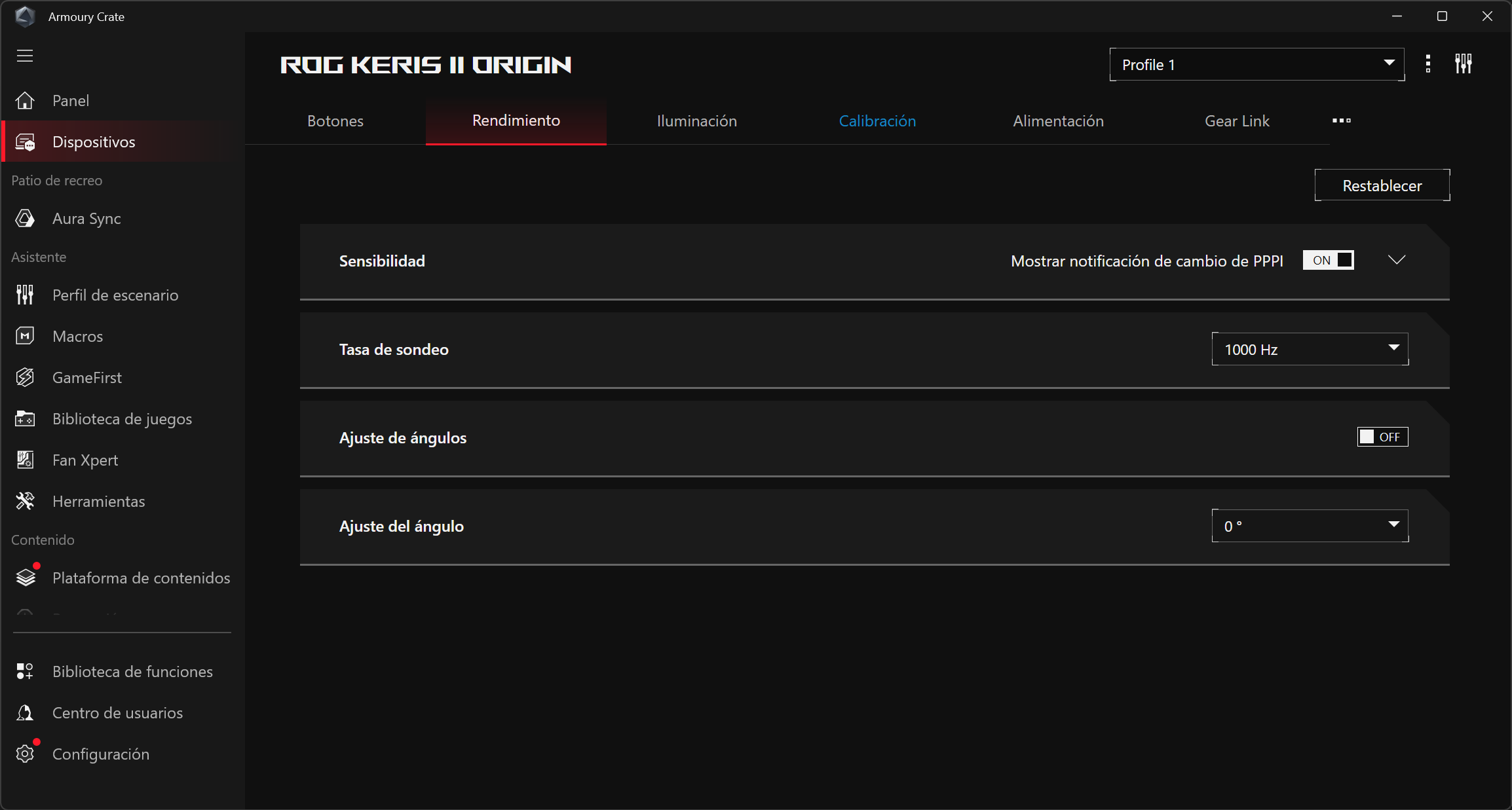Click the Restablecer button
Screen dimensions: 1512x810
point(1382,185)
